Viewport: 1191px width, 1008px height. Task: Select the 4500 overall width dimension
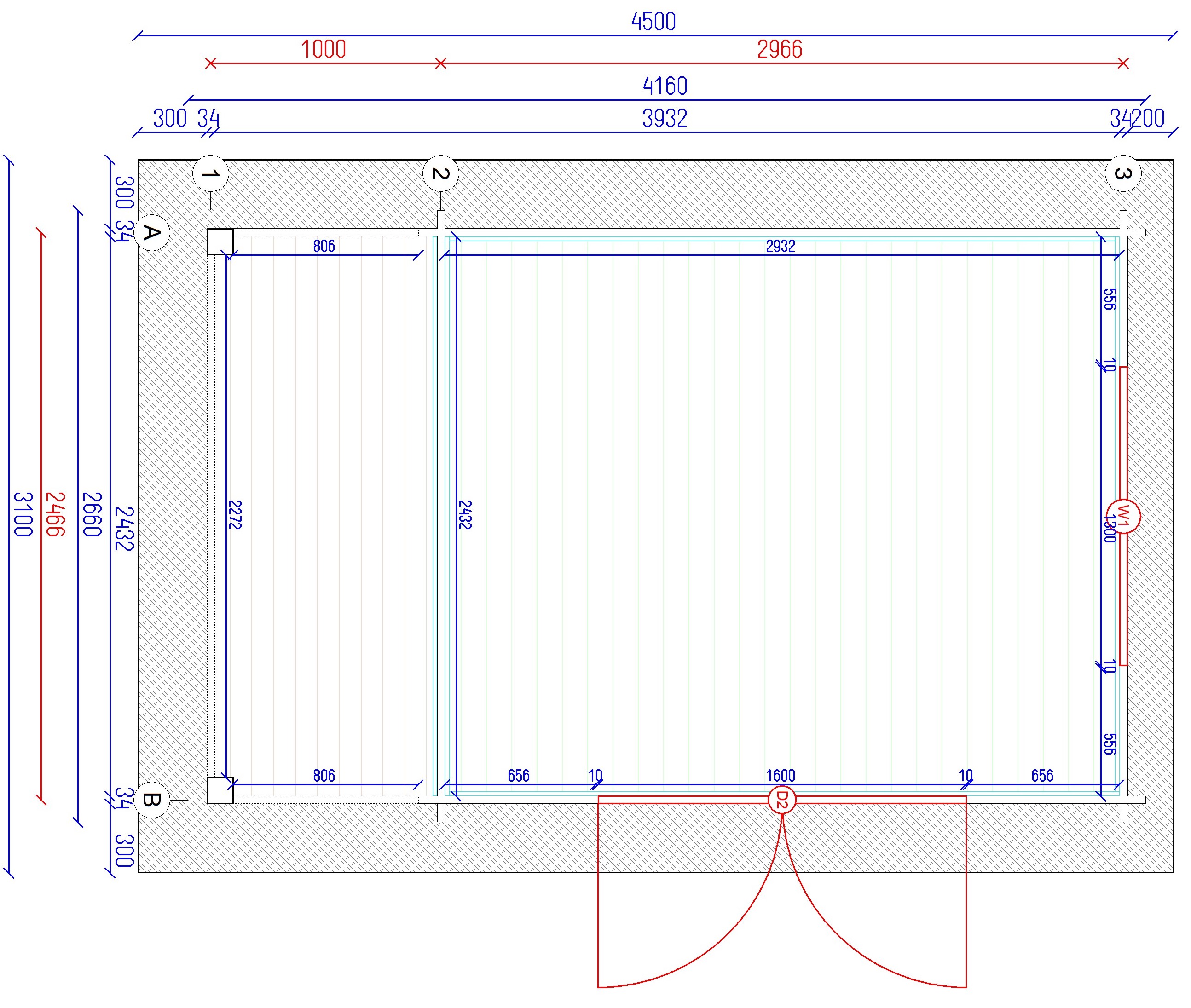pyautogui.click(x=653, y=22)
